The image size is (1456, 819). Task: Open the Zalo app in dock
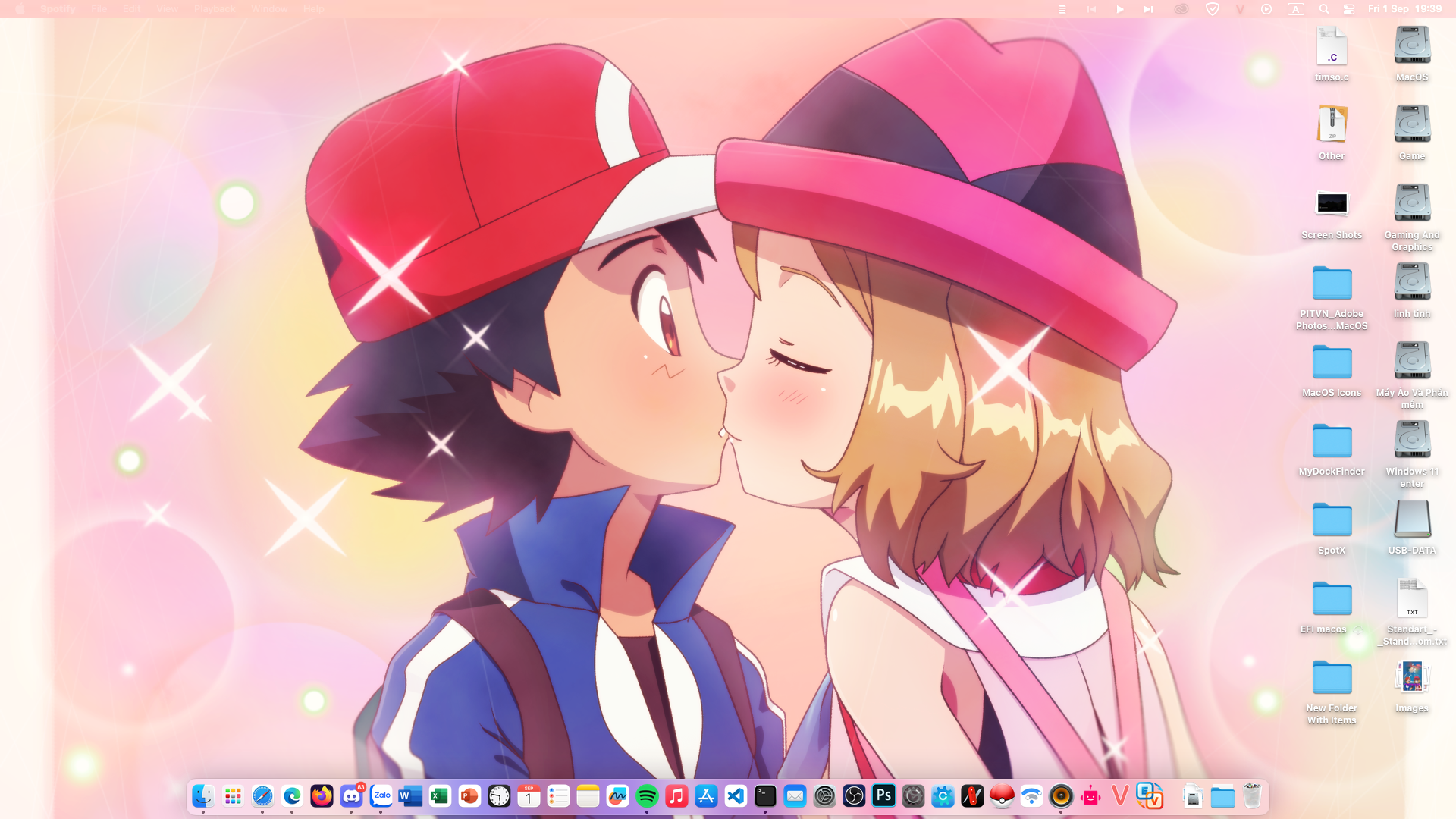click(x=381, y=796)
